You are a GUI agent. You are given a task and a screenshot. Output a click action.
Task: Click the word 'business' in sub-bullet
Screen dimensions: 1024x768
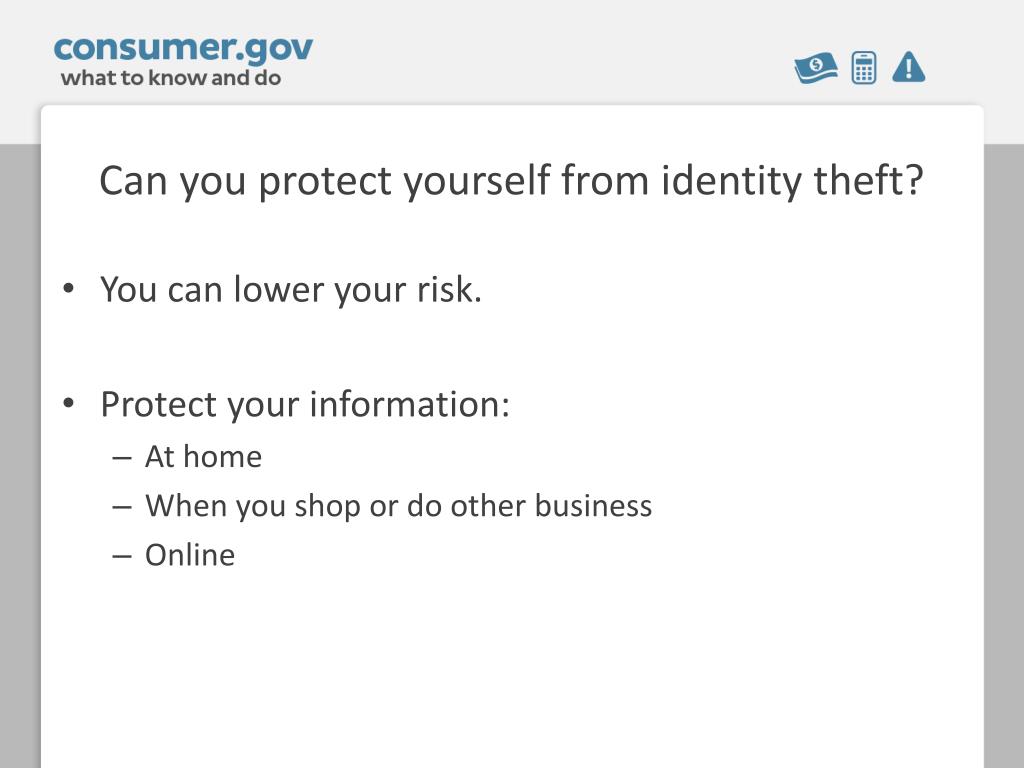click(x=594, y=505)
